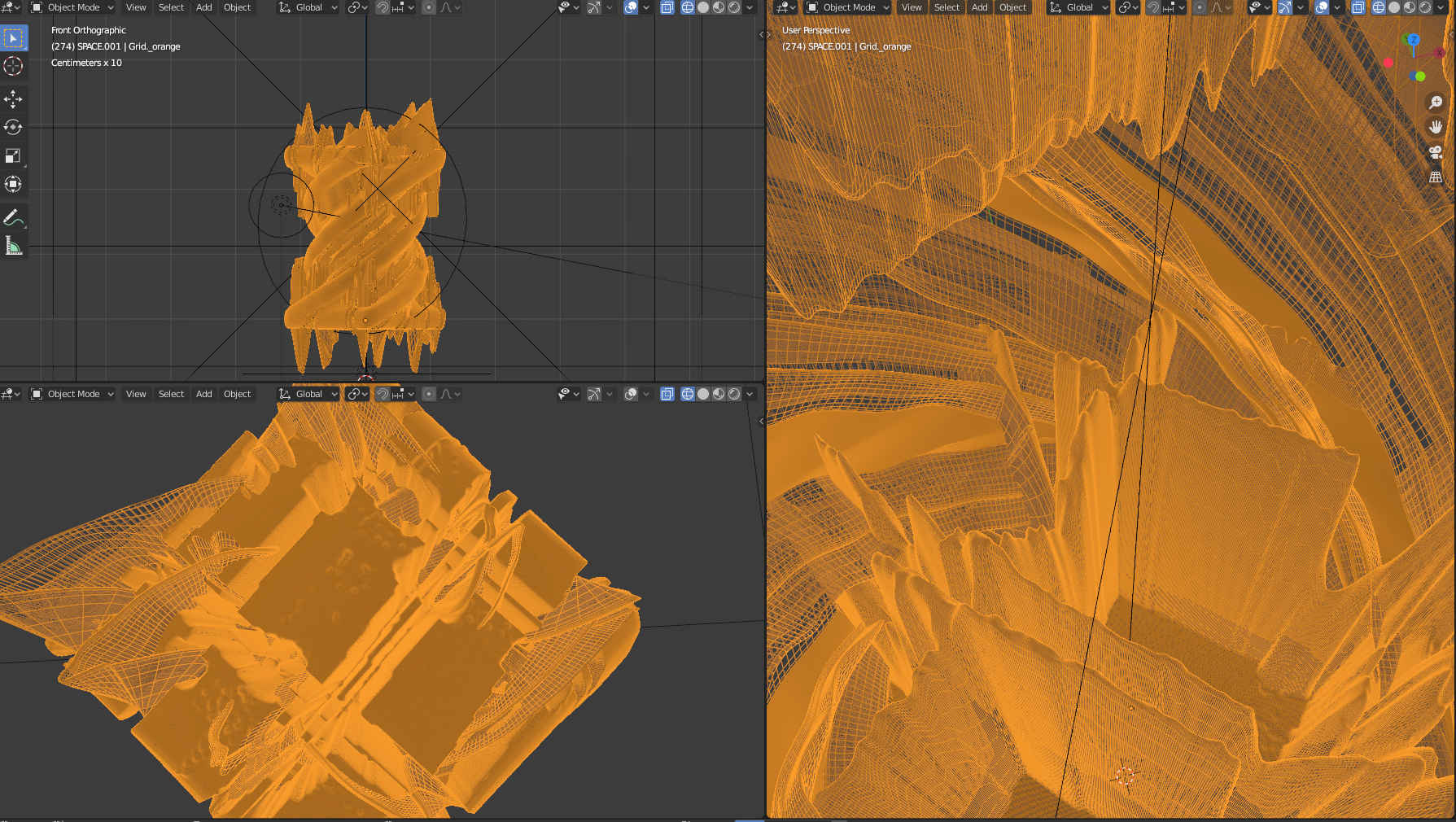Open Global transform orientation dropdown in perspective viewport
This screenshot has height=822, width=1456.
click(1079, 7)
